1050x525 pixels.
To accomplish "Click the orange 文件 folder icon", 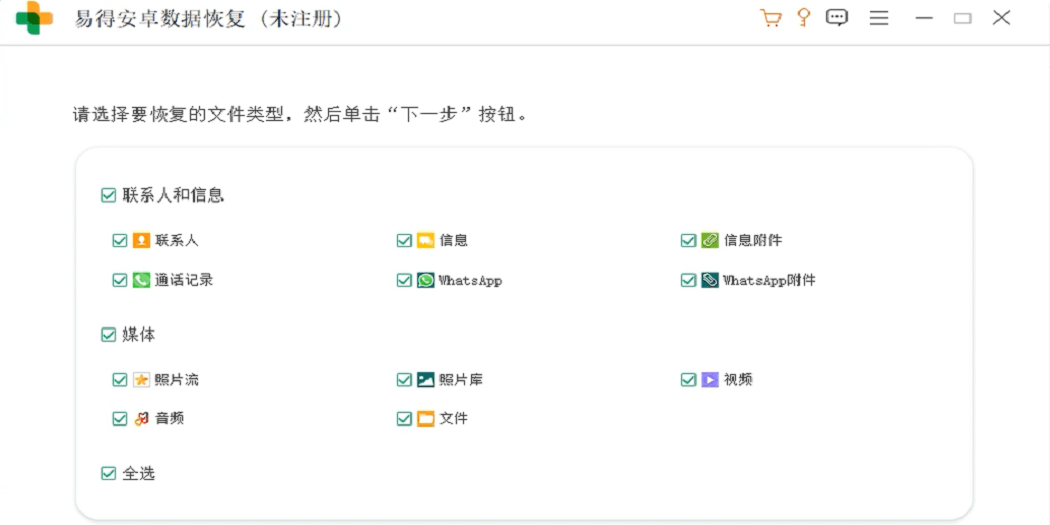I will (x=425, y=419).
